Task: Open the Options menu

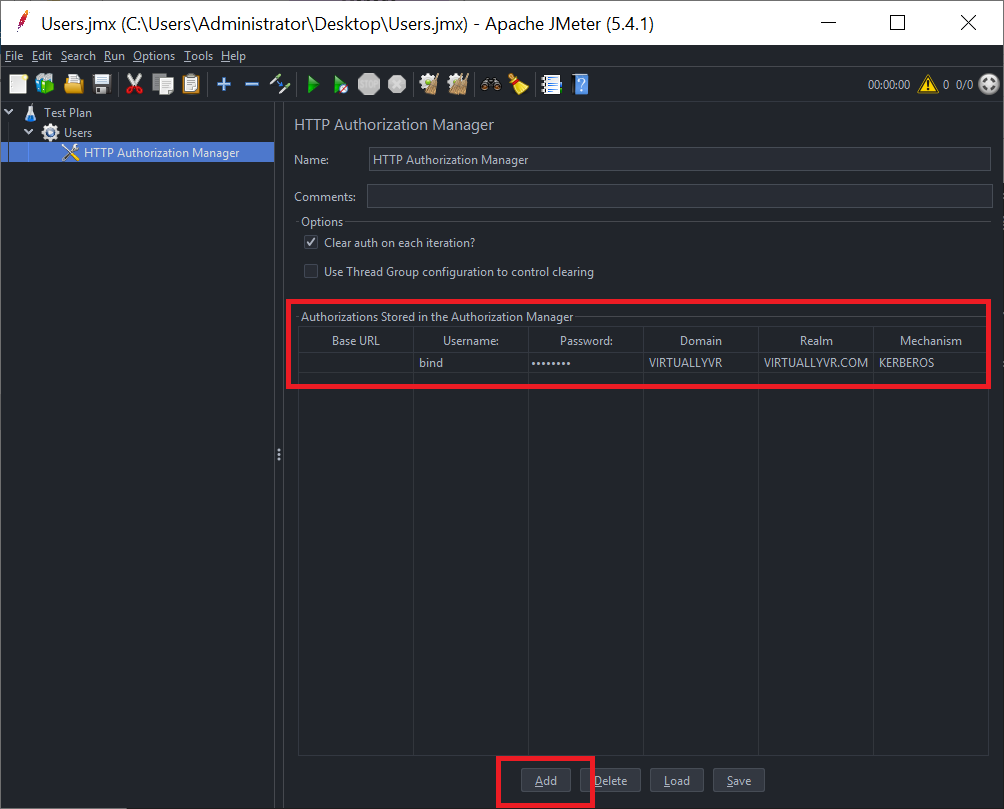Action: pyautogui.click(x=154, y=56)
